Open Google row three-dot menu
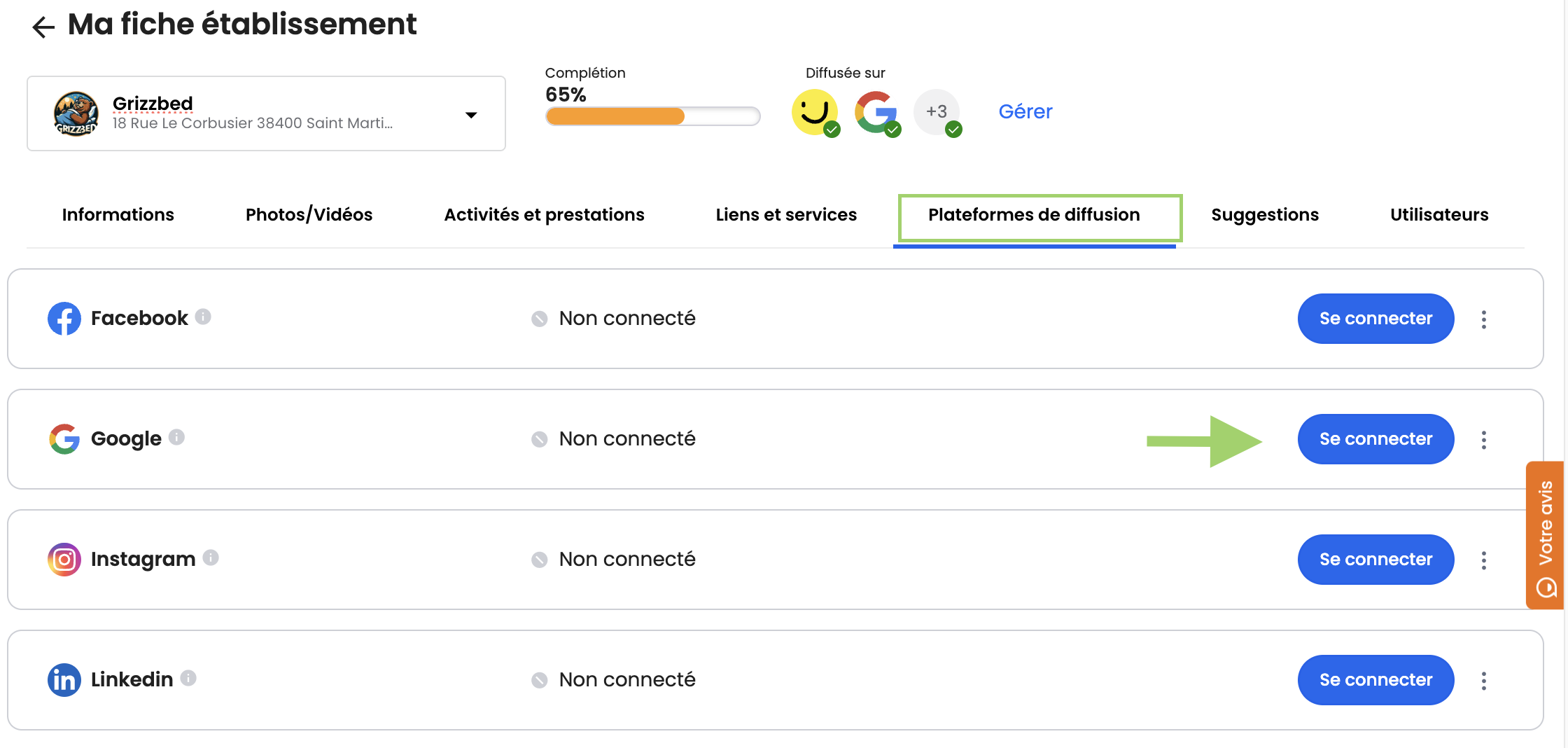This screenshot has width=1568, height=748. point(1483,440)
